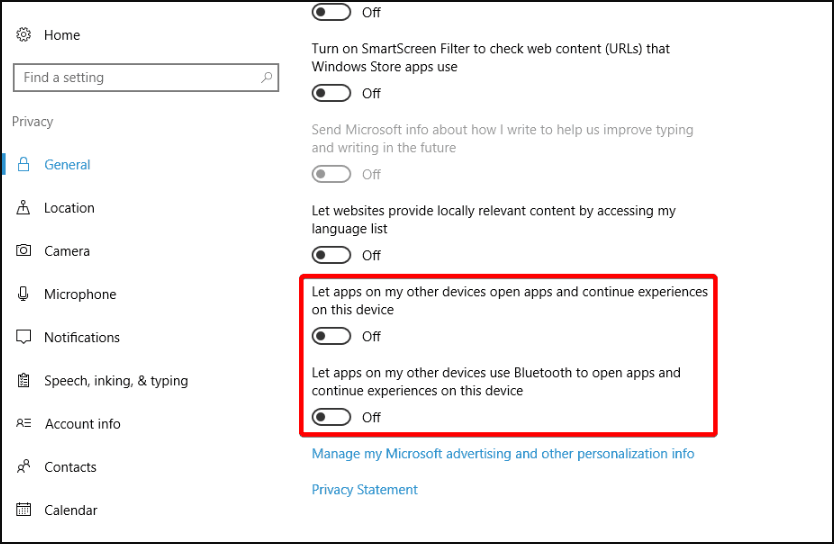This screenshot has height=544, width=834.
Task: Go to Account info privacy settings
Action: click(82, 424)
